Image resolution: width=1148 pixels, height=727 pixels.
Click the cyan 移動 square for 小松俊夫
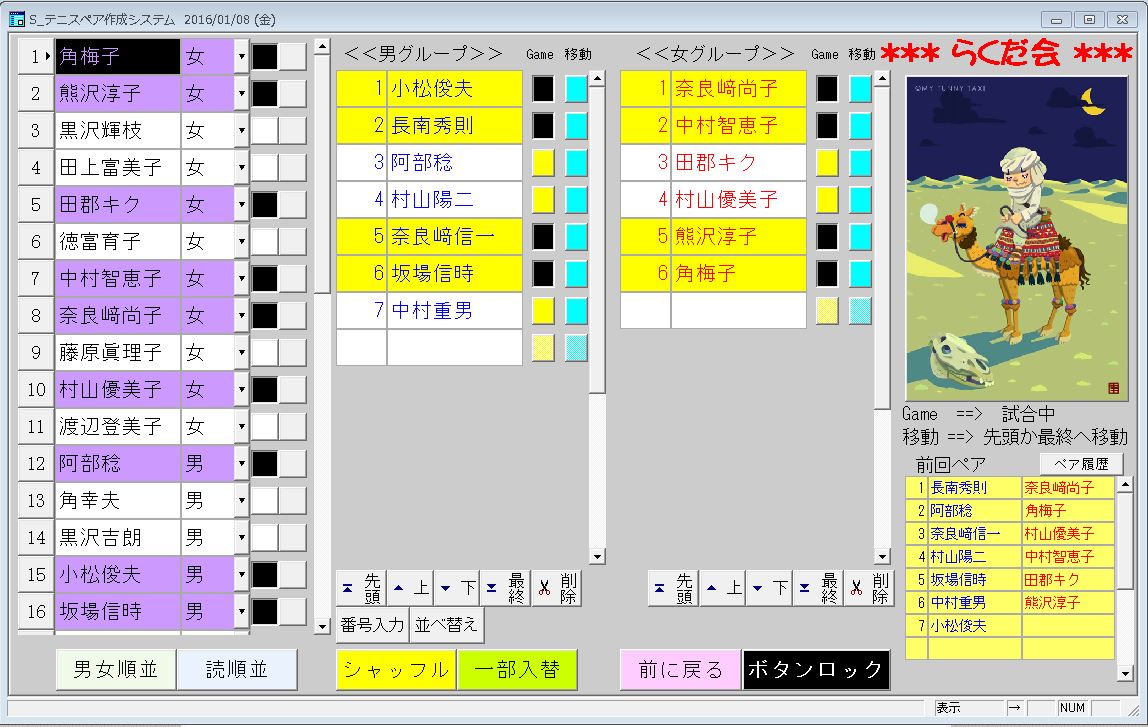pyautogui.click(x=576, y=89)
